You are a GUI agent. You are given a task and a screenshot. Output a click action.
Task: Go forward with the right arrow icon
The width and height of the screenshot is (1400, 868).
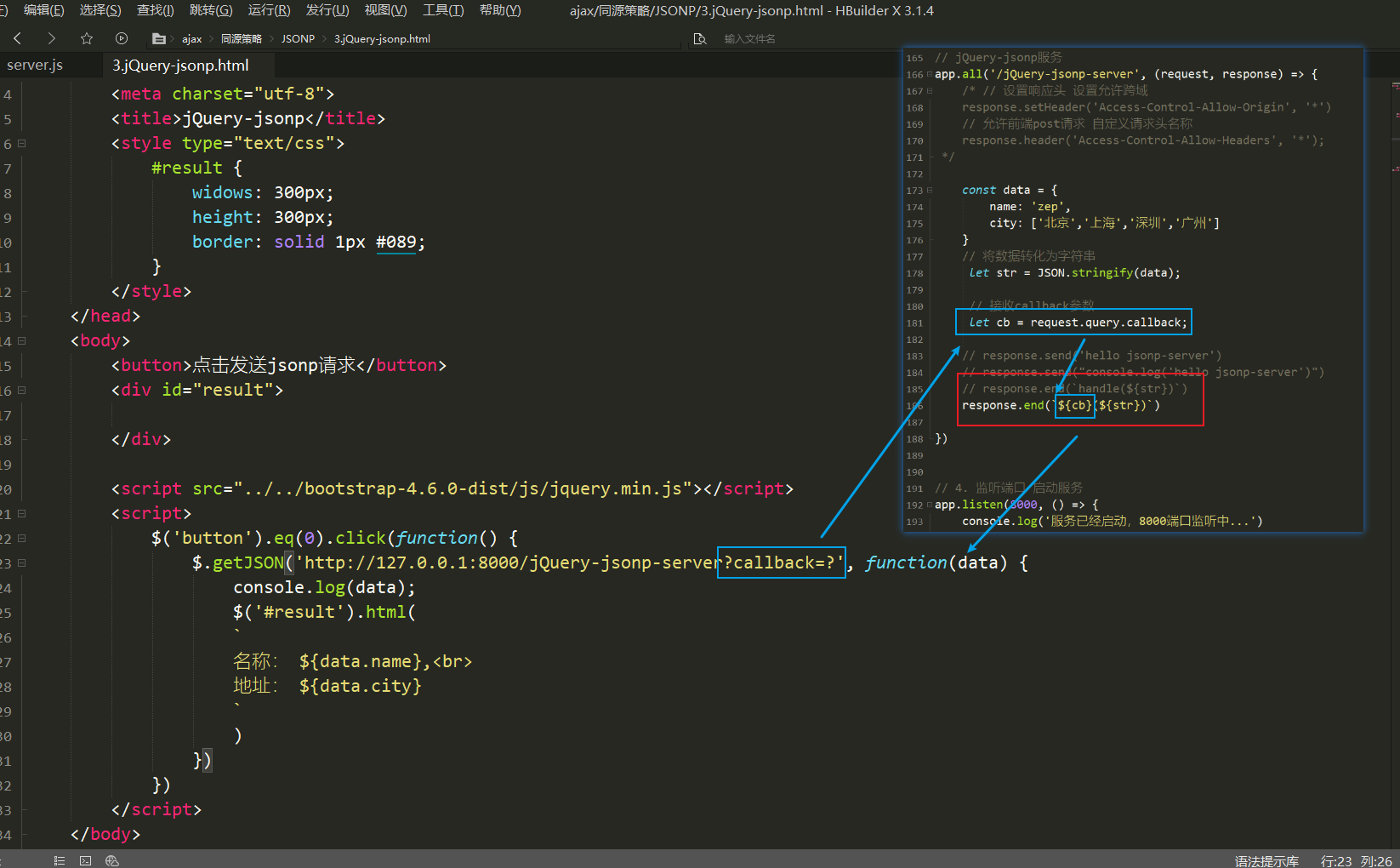coord(51,38)
